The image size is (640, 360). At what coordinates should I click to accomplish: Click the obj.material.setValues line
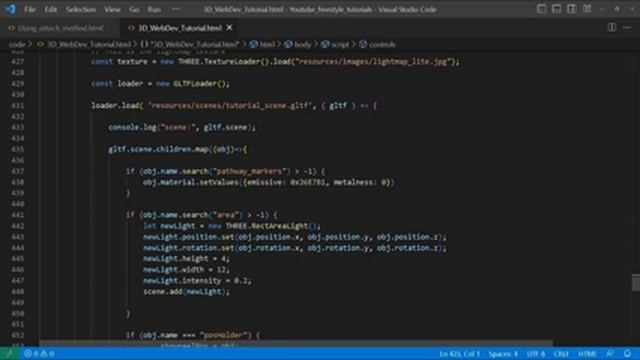(x=269, y=182)
